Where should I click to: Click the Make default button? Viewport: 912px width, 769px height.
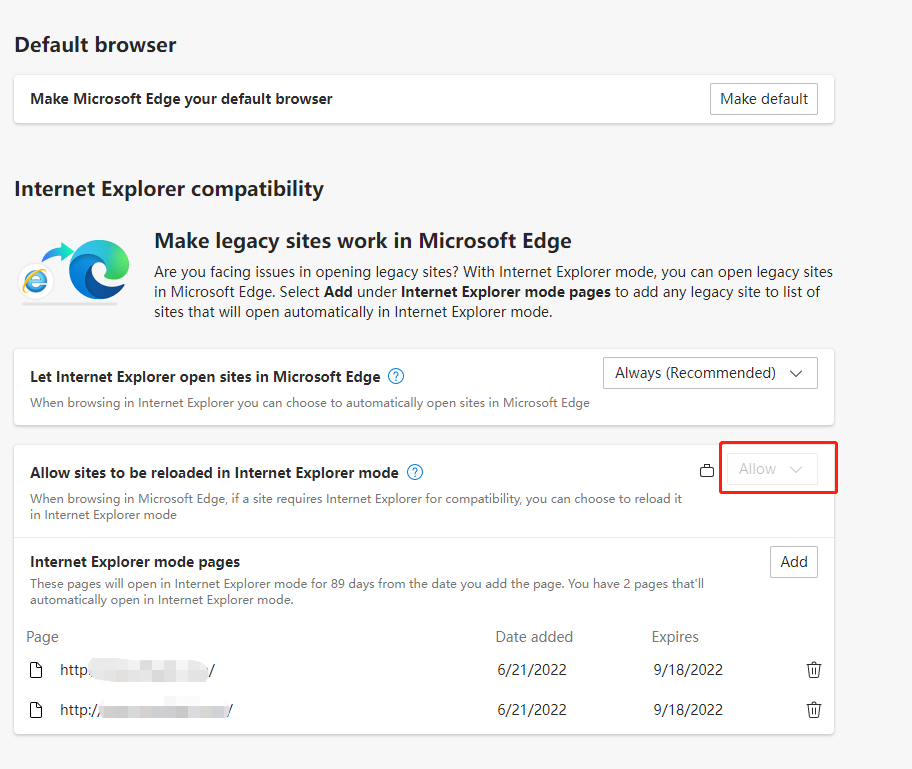coord(763,99)
